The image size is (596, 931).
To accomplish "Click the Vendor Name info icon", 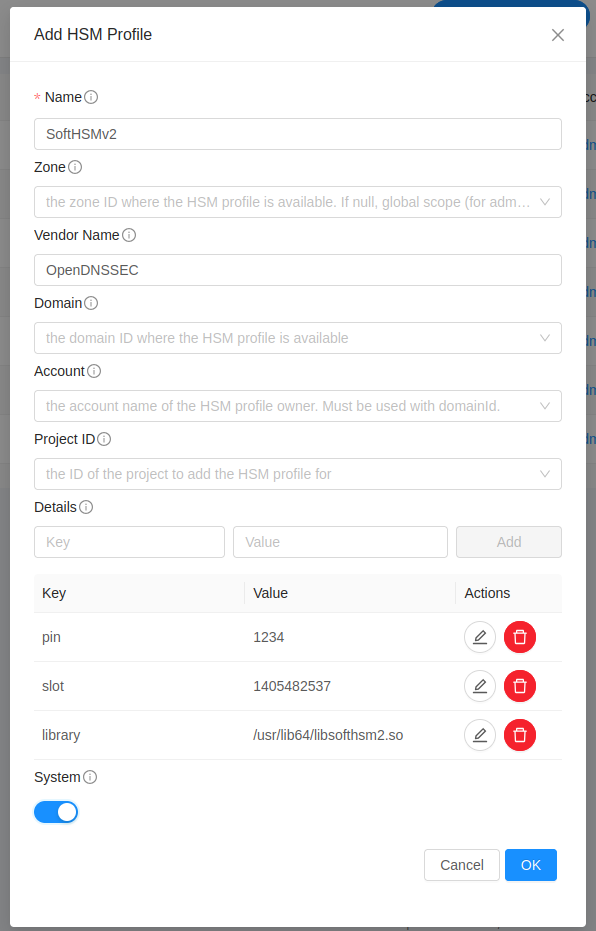I will (x=128, y=235).
